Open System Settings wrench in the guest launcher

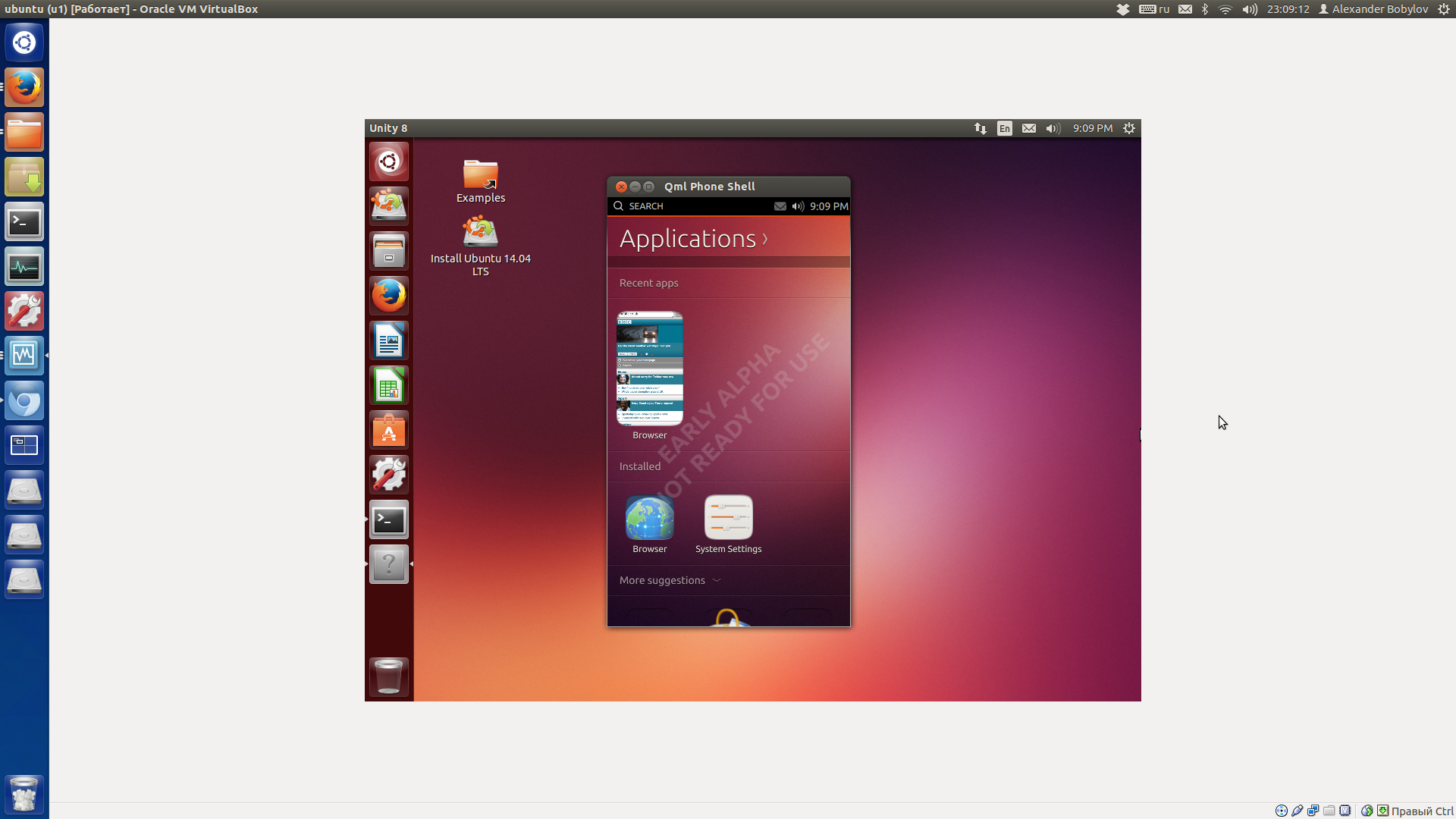click(389, 475)
